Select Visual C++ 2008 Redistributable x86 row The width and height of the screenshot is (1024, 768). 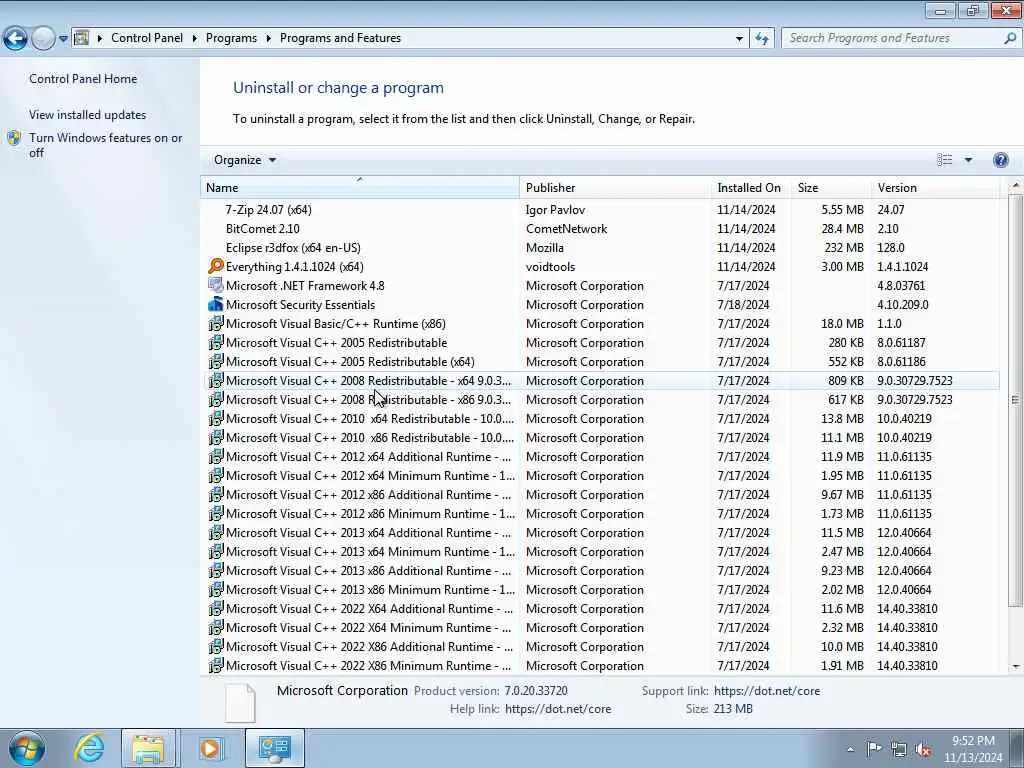600,400
